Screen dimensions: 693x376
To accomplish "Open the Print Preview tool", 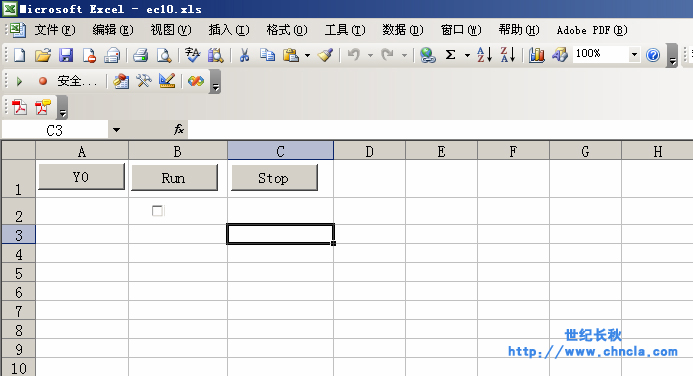I will pos(164,55).
